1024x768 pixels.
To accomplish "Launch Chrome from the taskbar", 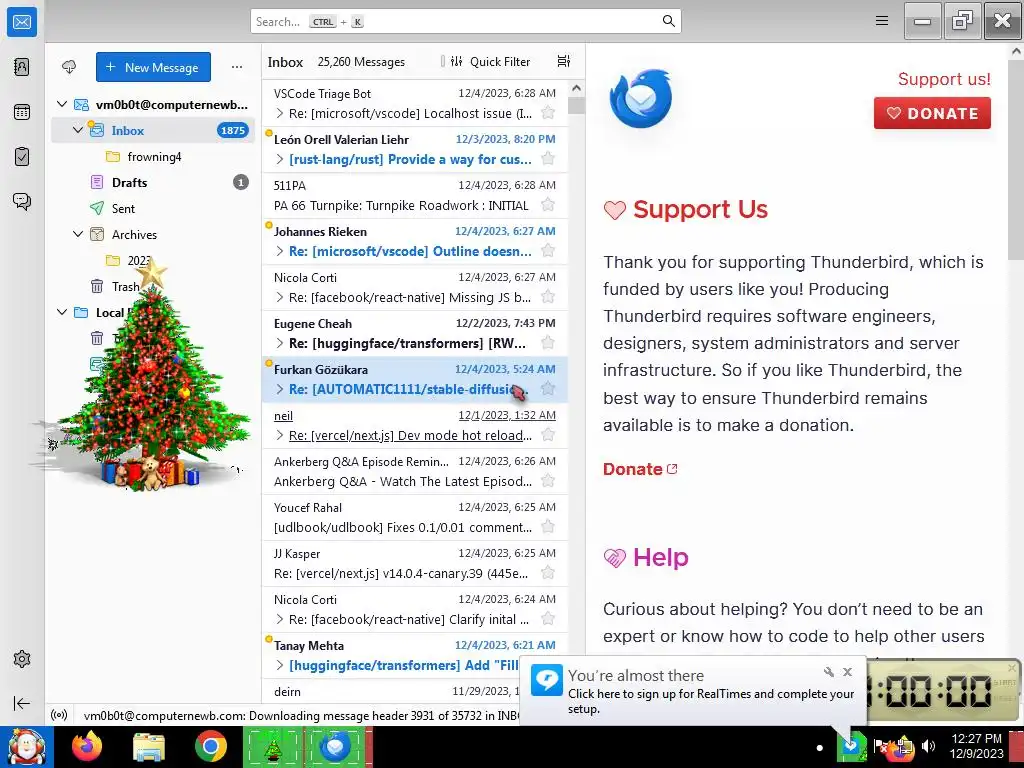I will (x=211, y=746).
